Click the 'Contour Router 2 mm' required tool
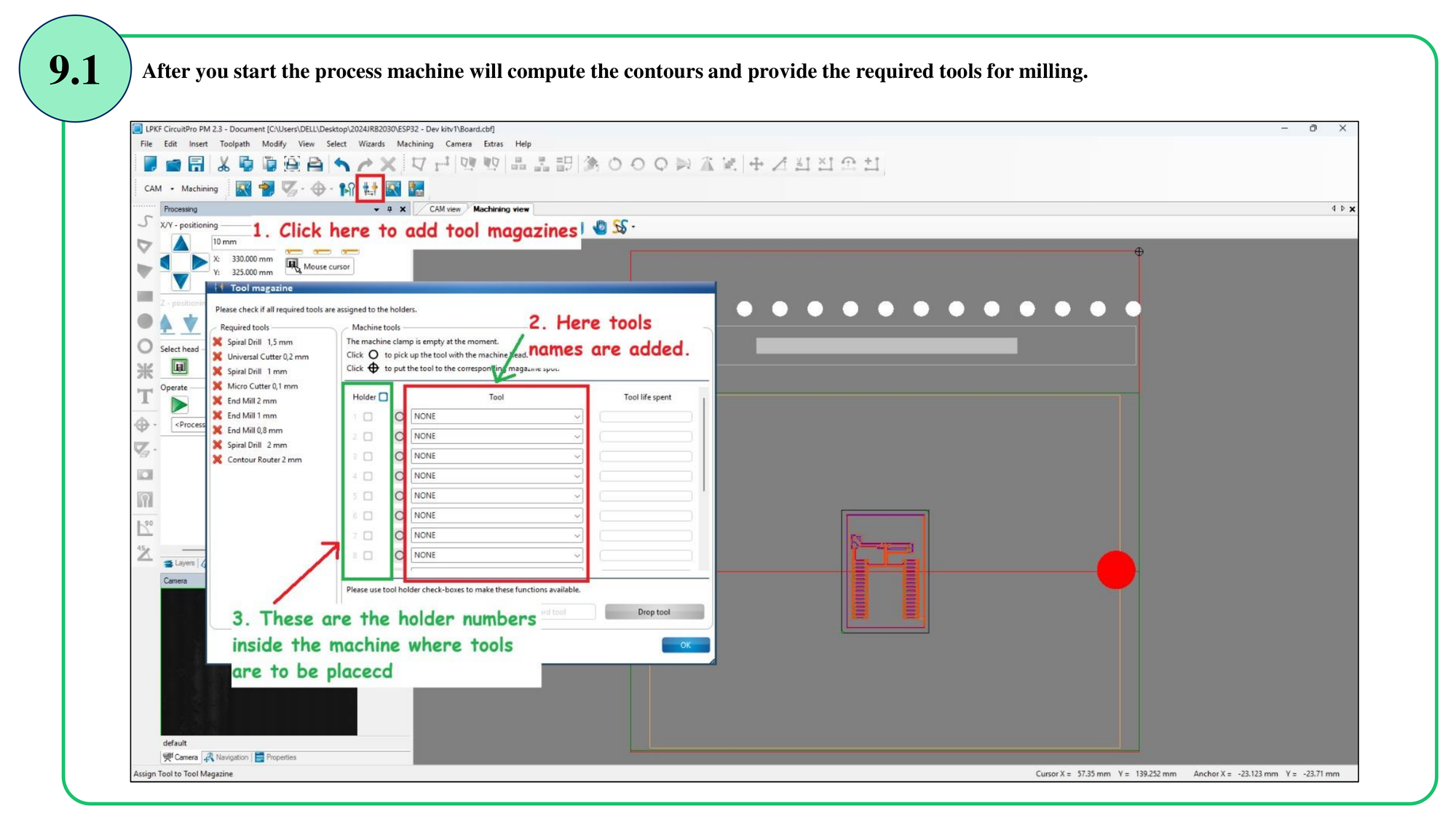1456x819 pixels. (x=258, y=460)
